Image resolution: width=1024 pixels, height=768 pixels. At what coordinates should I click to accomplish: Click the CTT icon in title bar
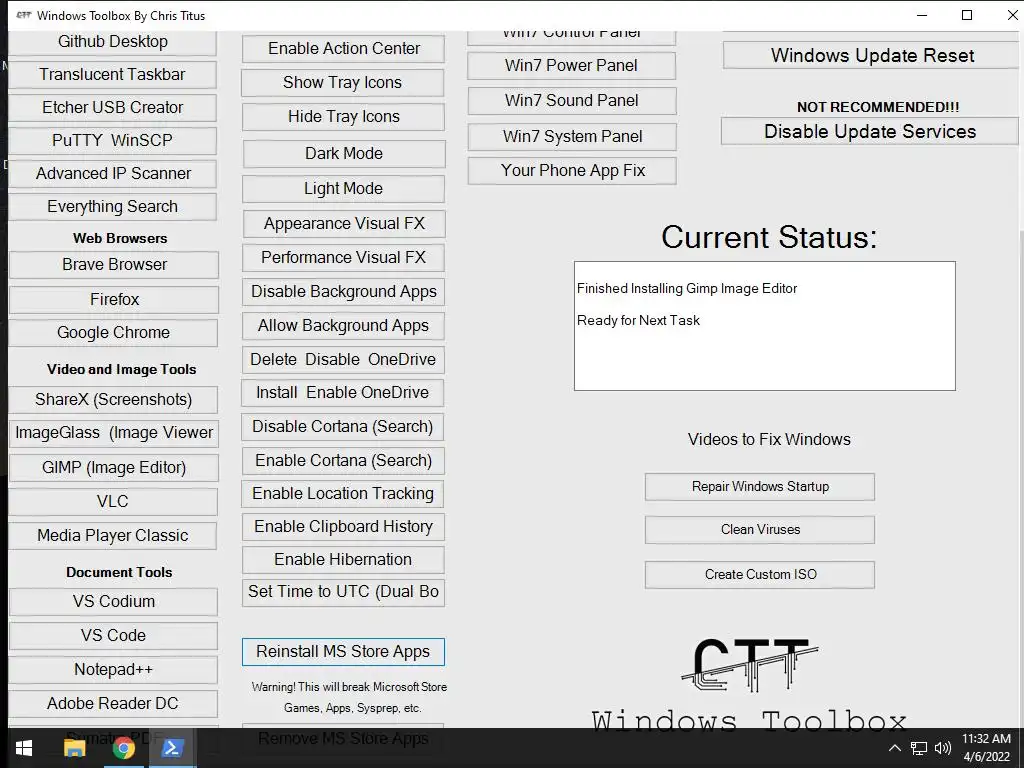[24, 15]
